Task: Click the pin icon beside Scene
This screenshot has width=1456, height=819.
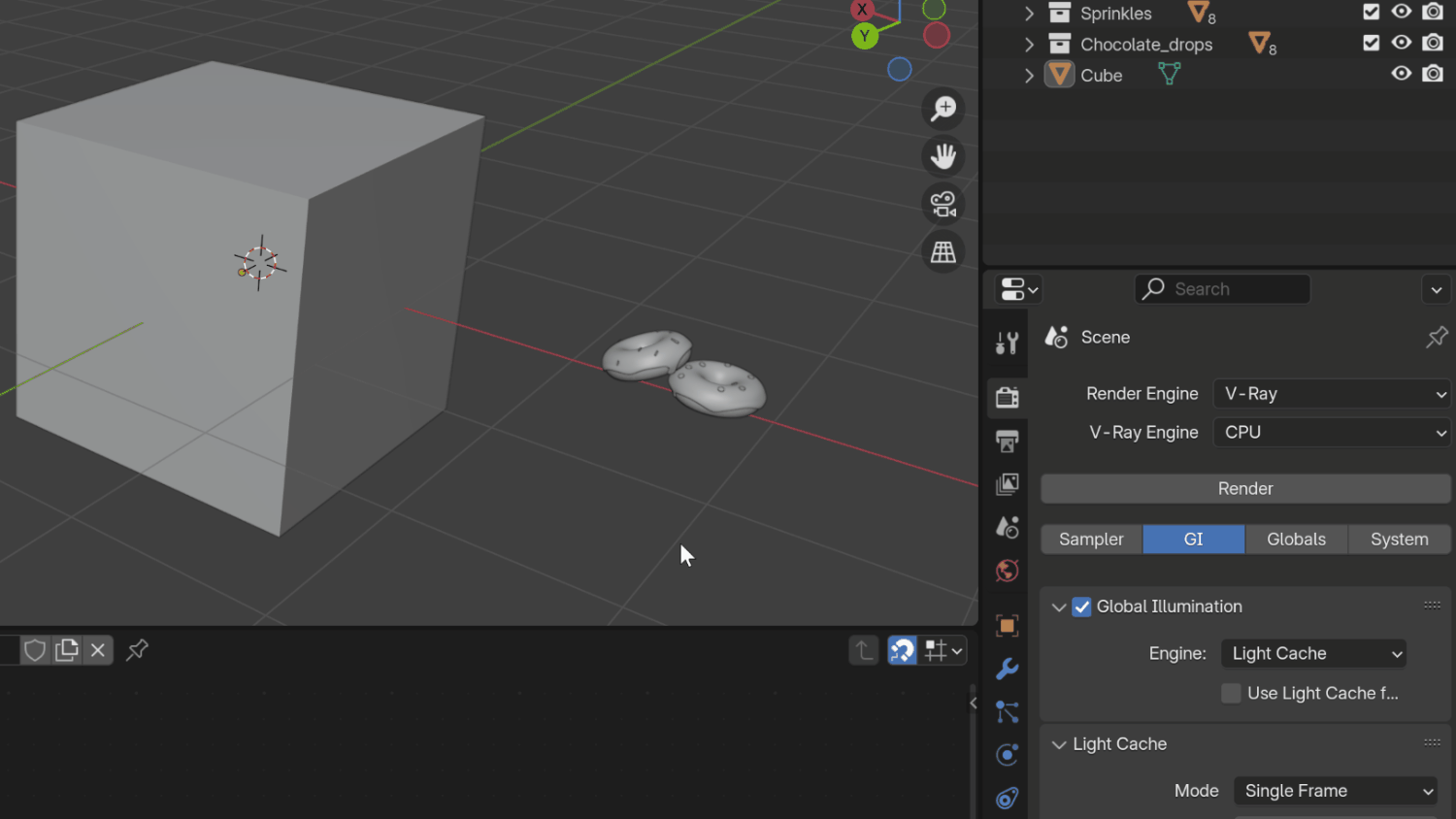Action: point(1437,337)
